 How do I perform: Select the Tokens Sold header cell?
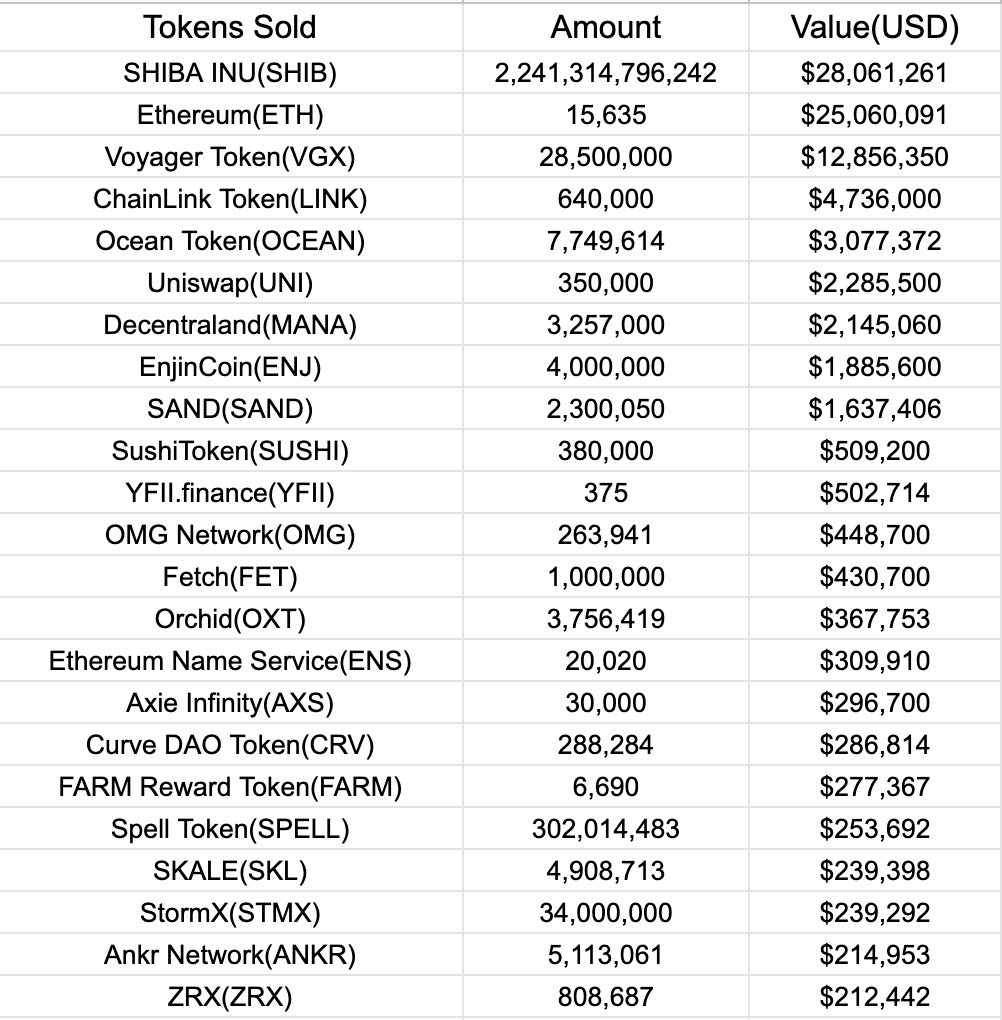pyautogui.click(x=230, y=27)
